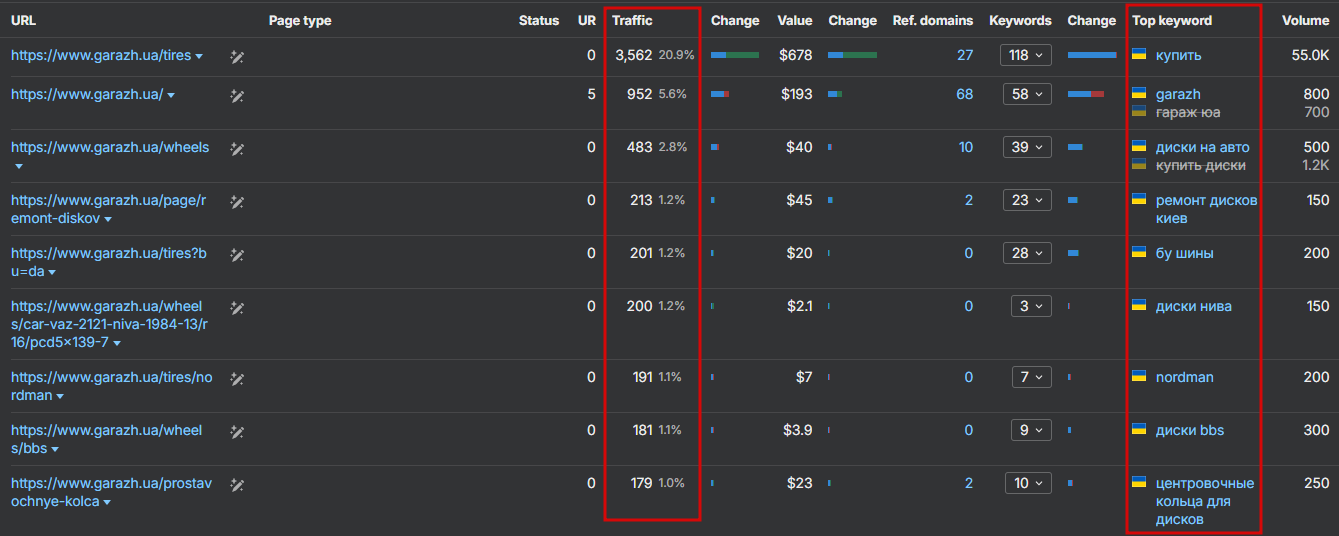The width and height of the screenshot is (1339, 536).
Task: Click magic wand icon for tires?bu=da row
Action: point(237,254)
